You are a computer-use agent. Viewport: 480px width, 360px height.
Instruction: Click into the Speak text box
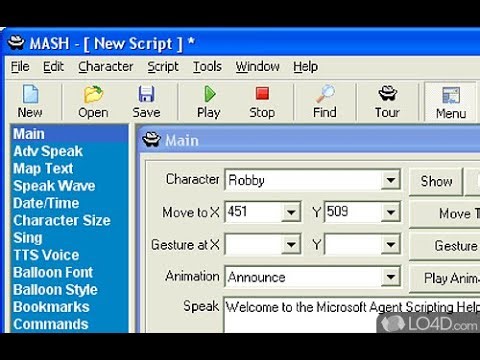[x=352, y=314]
